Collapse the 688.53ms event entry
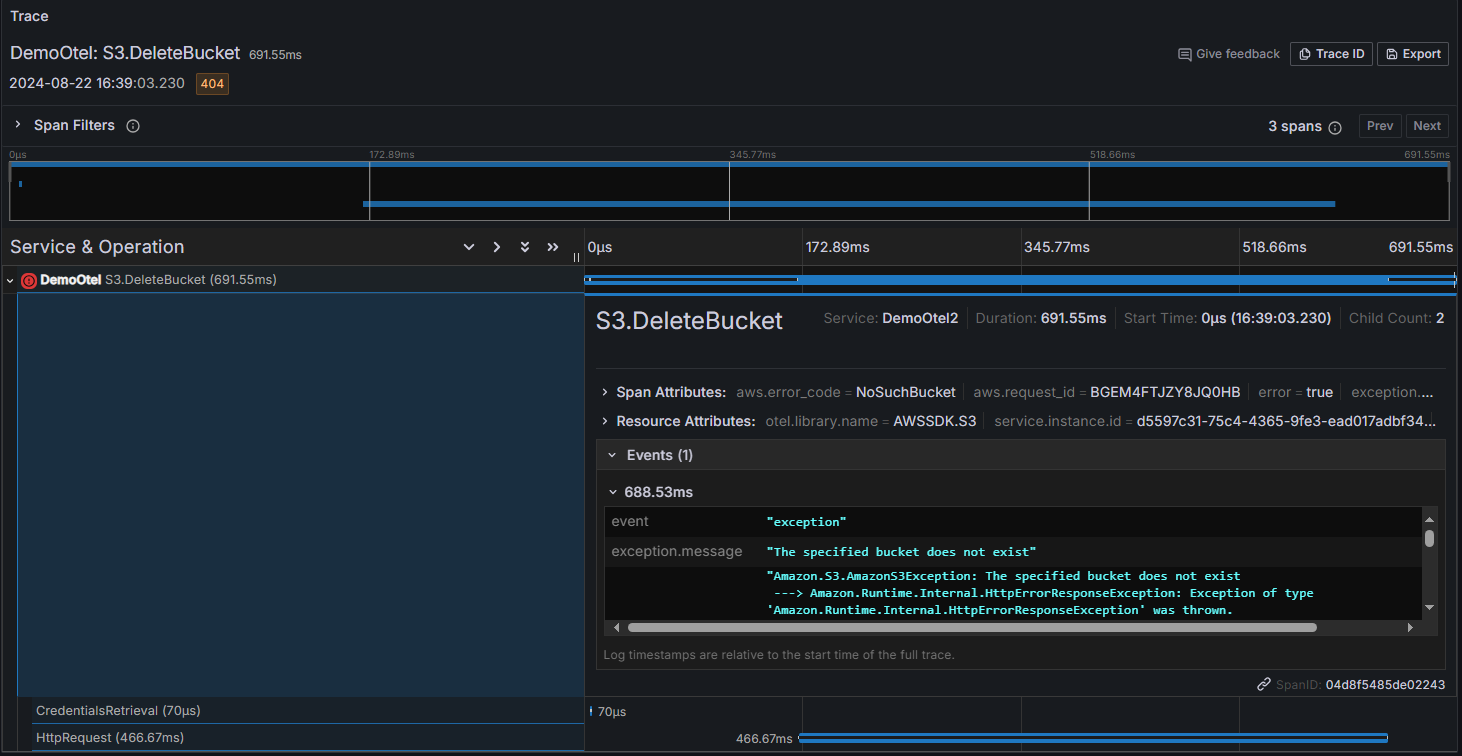The width and height of the screenshot is (1462, 756). click(x=613, y=492)
